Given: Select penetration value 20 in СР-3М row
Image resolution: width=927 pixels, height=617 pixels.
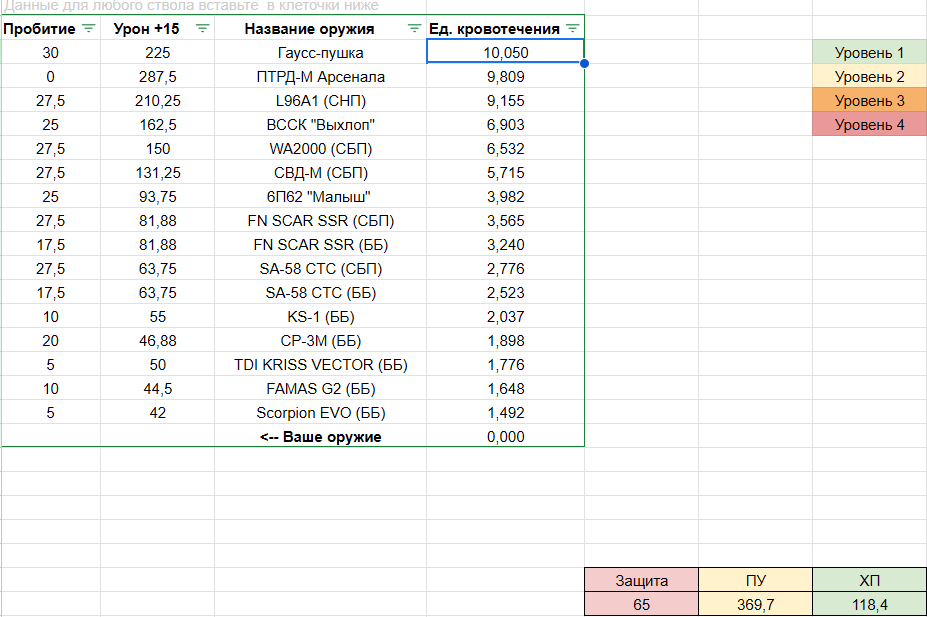Looking at the screenshot, I should [51, 340].
